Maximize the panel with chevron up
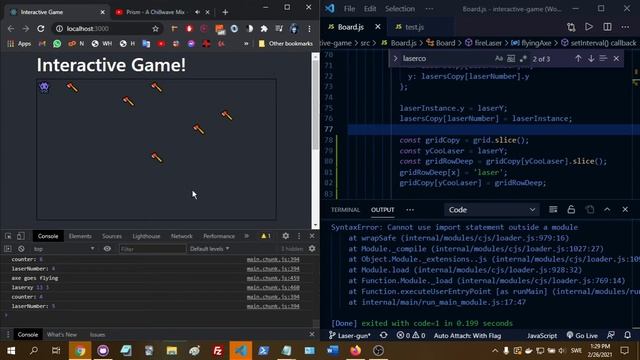The width and height of the screenshot is (640, 360). click(607, 209)
